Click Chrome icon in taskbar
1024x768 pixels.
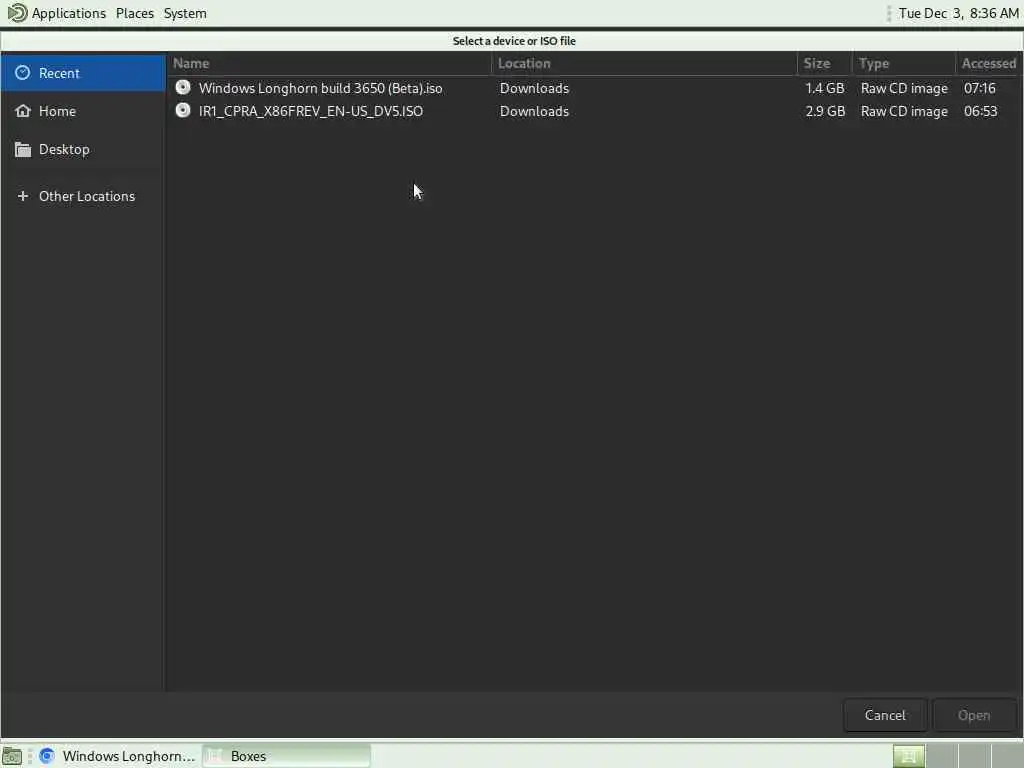(x=47, y=756)
